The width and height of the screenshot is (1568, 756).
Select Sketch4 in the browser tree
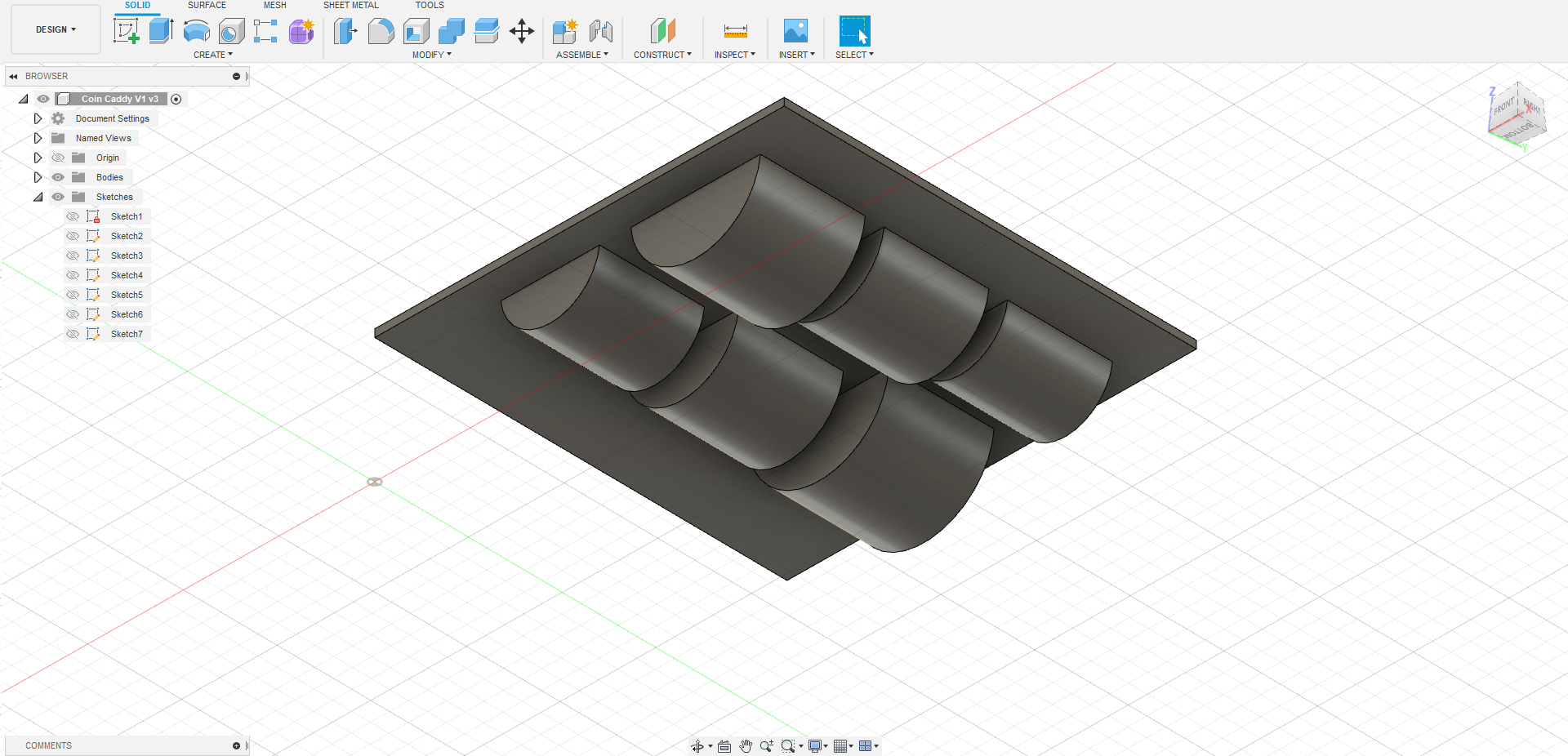(x=127, y=275)
